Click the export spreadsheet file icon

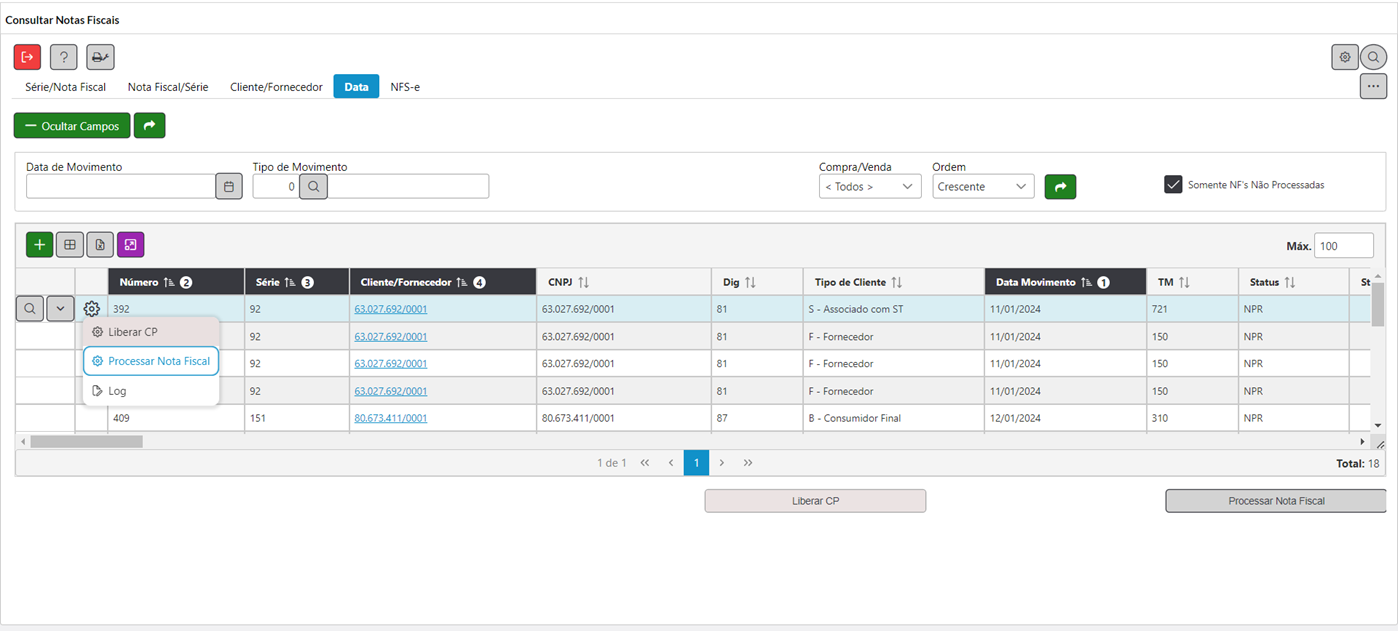(100, 244)
